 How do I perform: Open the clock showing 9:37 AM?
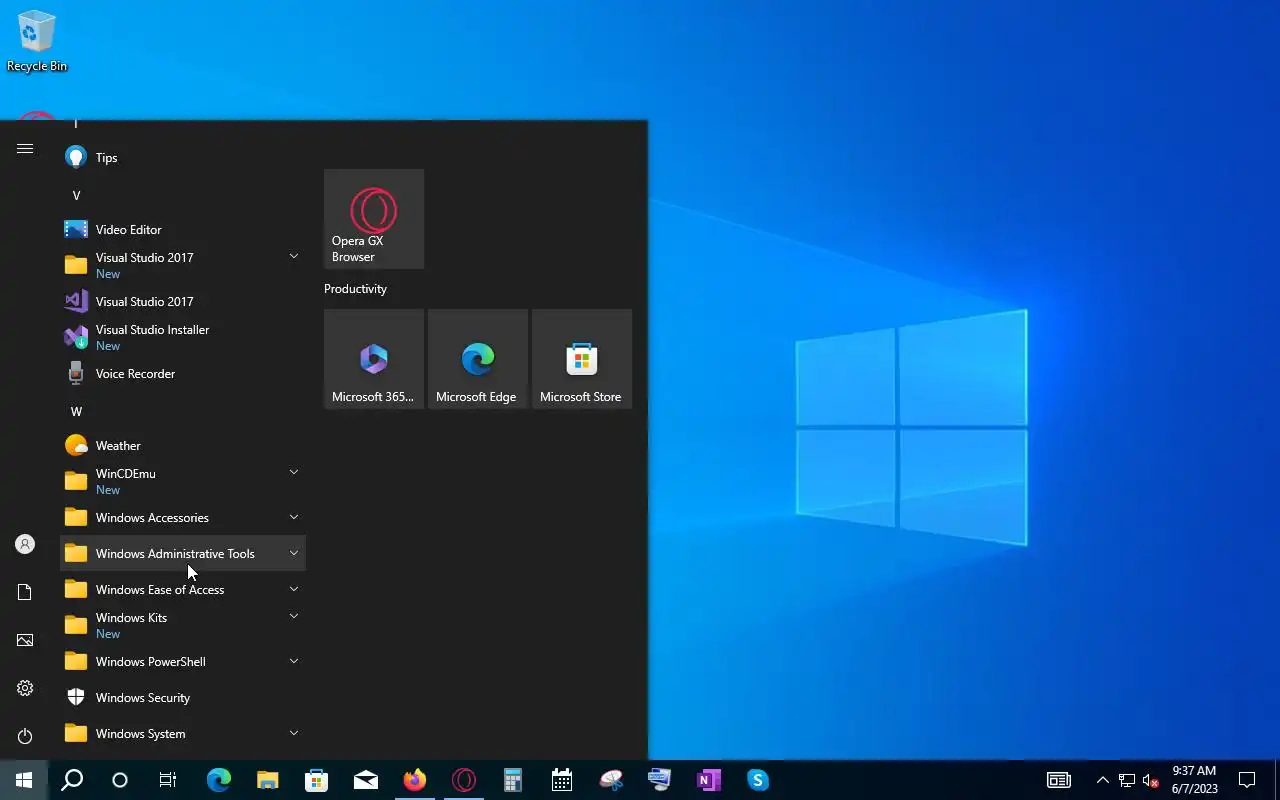[x=1194, y=780]
